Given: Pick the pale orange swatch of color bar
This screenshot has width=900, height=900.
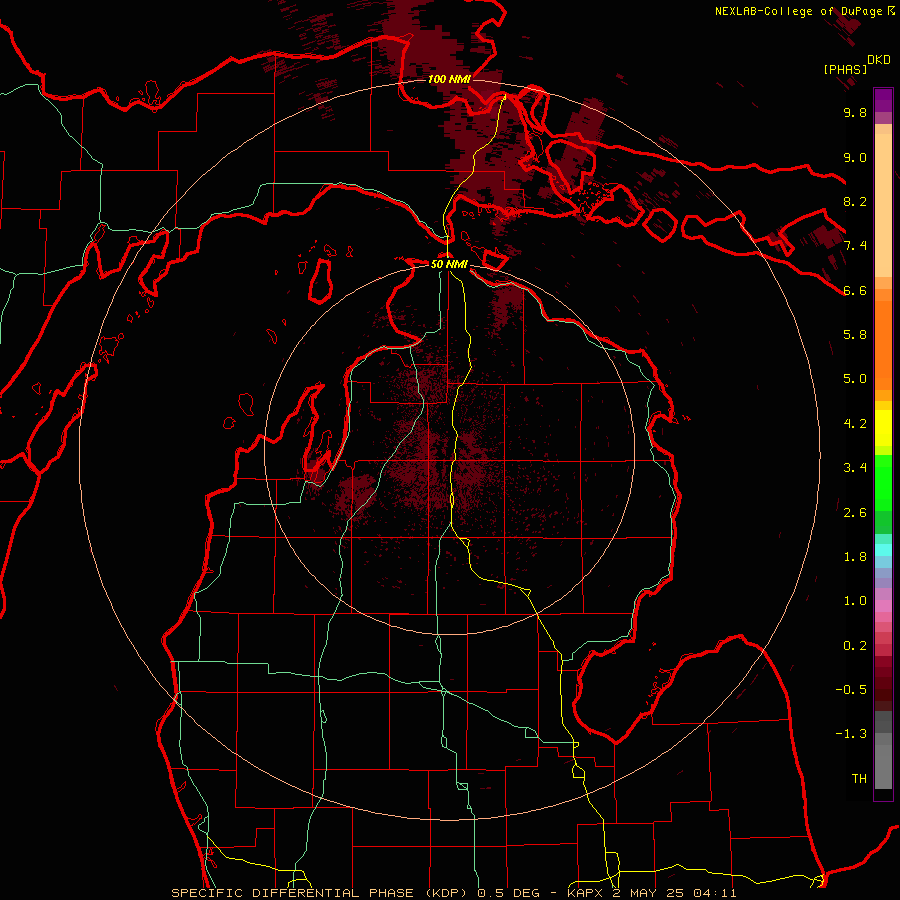Looking at the screenshot, I should (x=883, y=205).
